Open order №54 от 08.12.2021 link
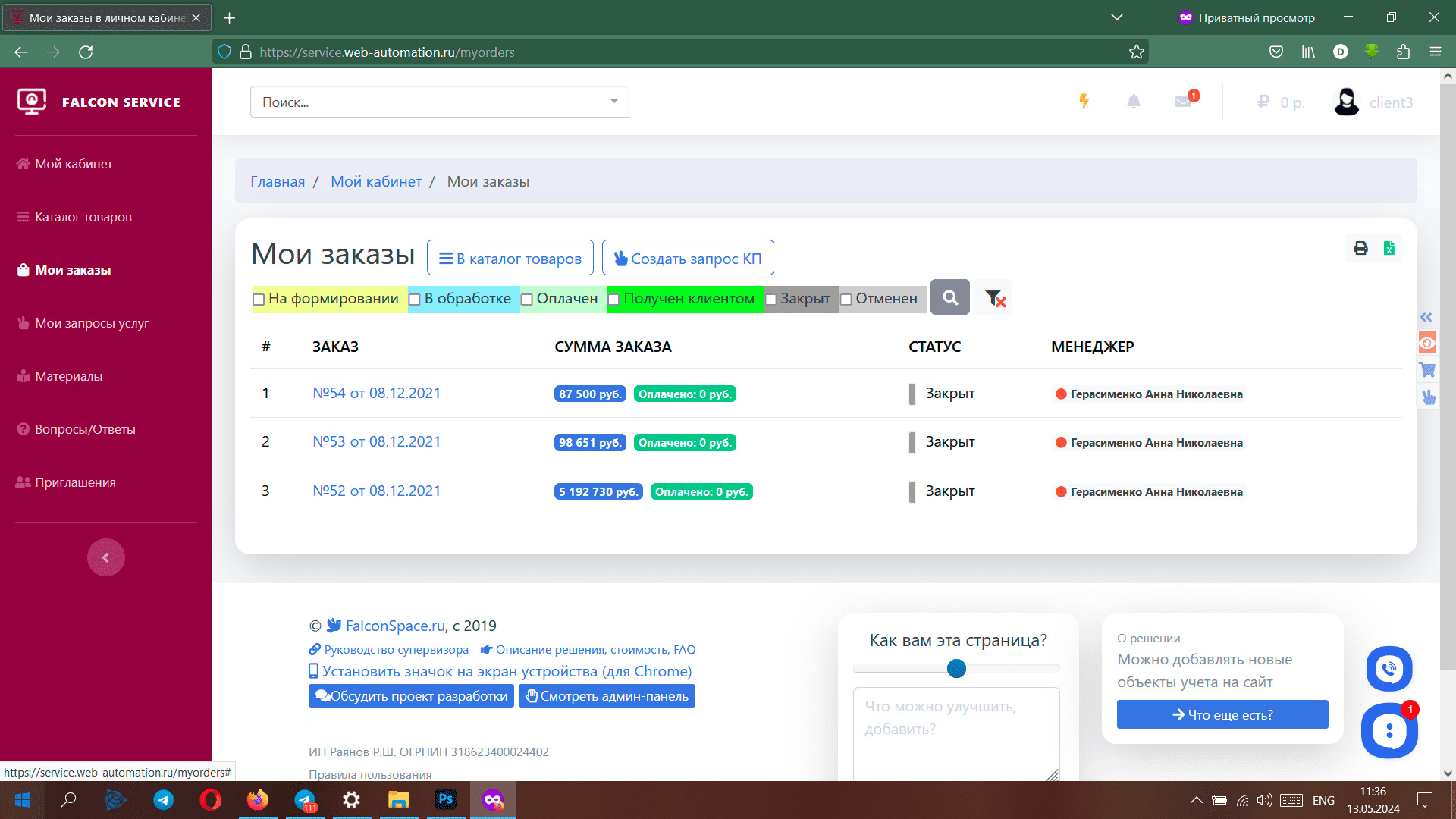The height and width of the screenshot is (819, 1456). point(376,393)
